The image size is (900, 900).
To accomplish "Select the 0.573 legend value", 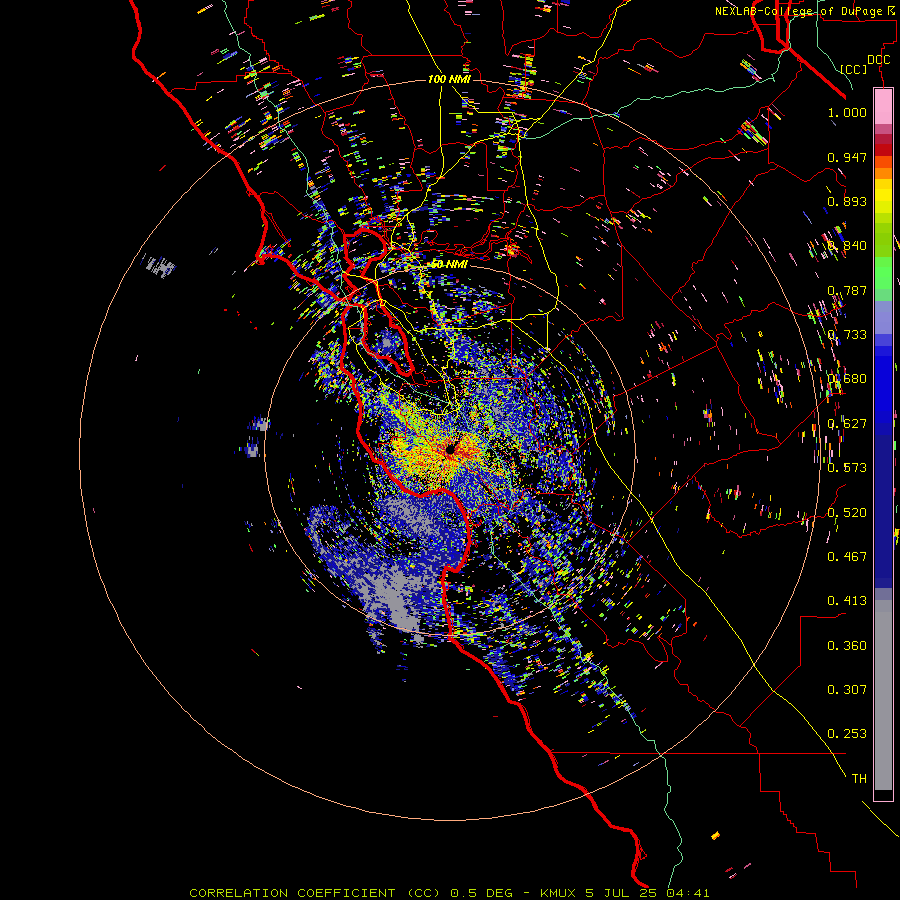I will pyautogui.click(x=847, y=468).
